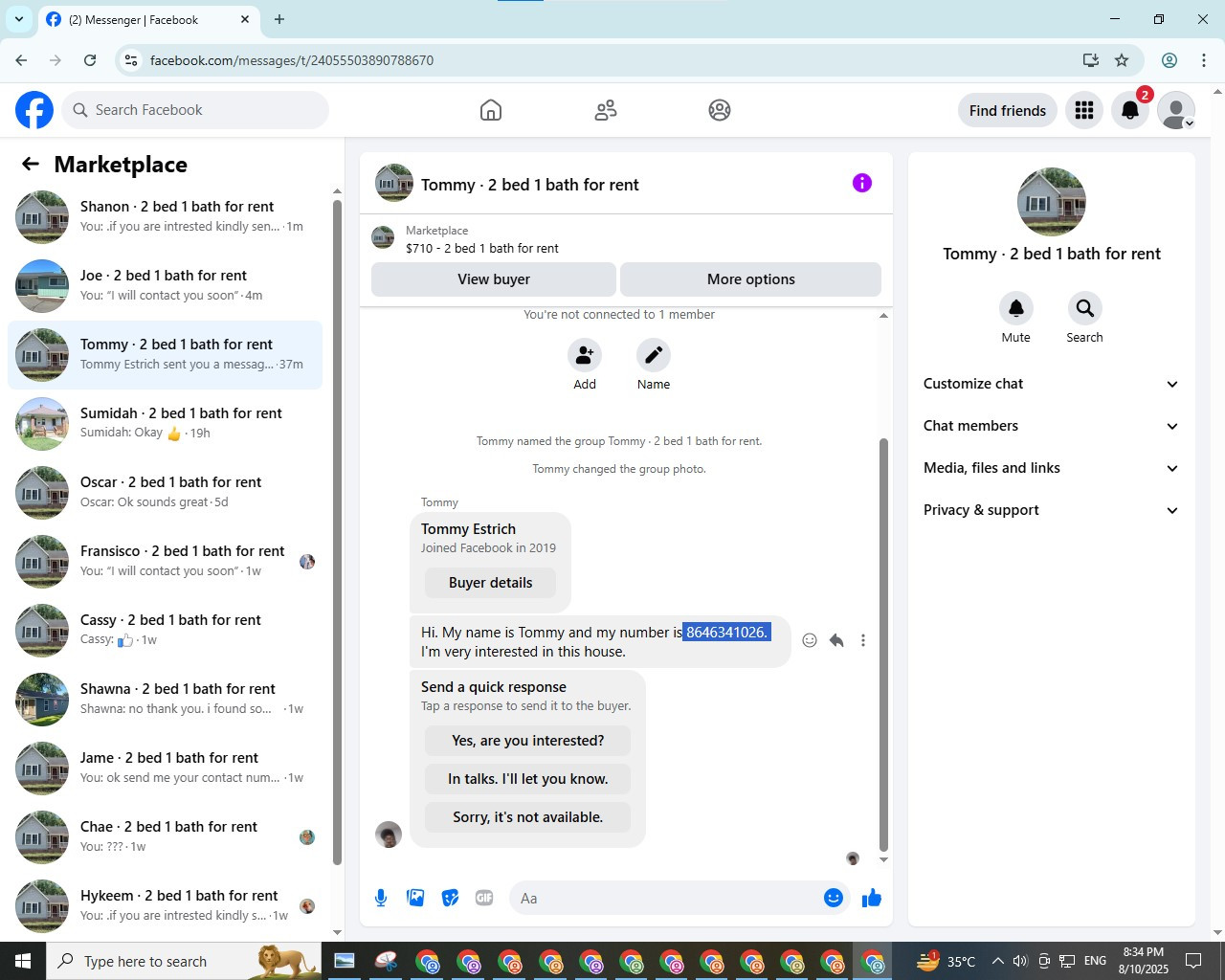Expand Customize chat section
The image size is (1225, 980).
1051,384
